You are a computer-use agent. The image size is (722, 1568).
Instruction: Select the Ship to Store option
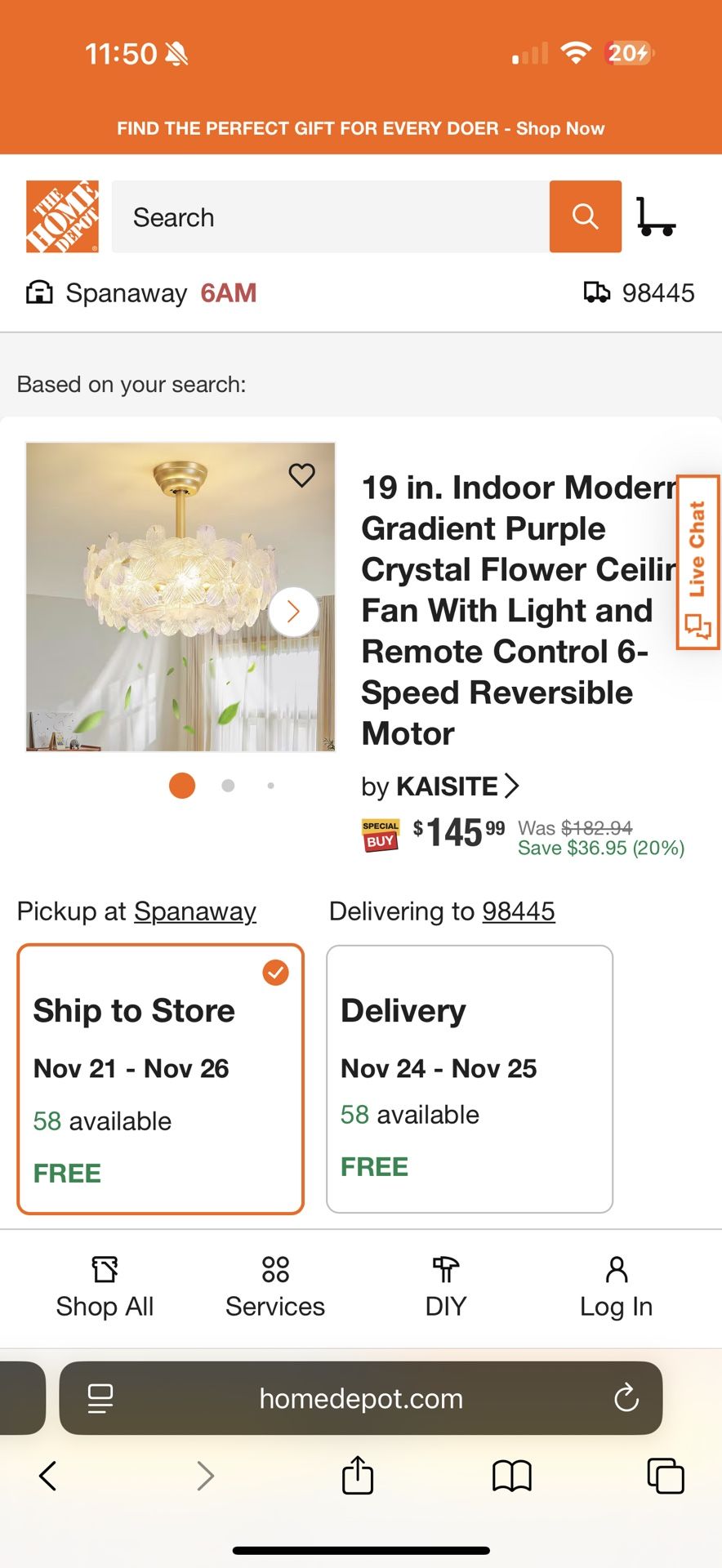[x=160, y=1078]
